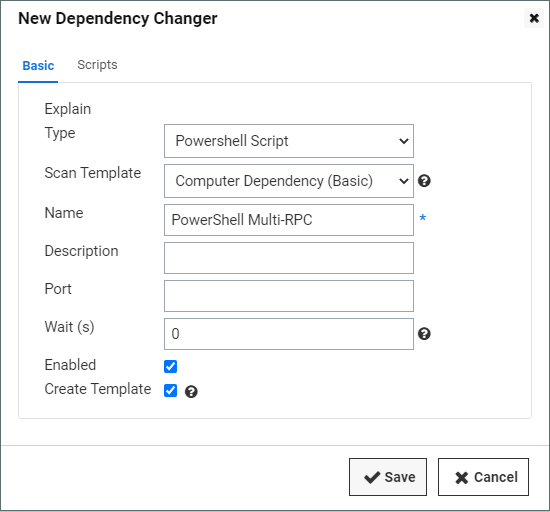Screen dimensions: 550x512
Task: Cancel the dialog
Action: coord(483,477)
